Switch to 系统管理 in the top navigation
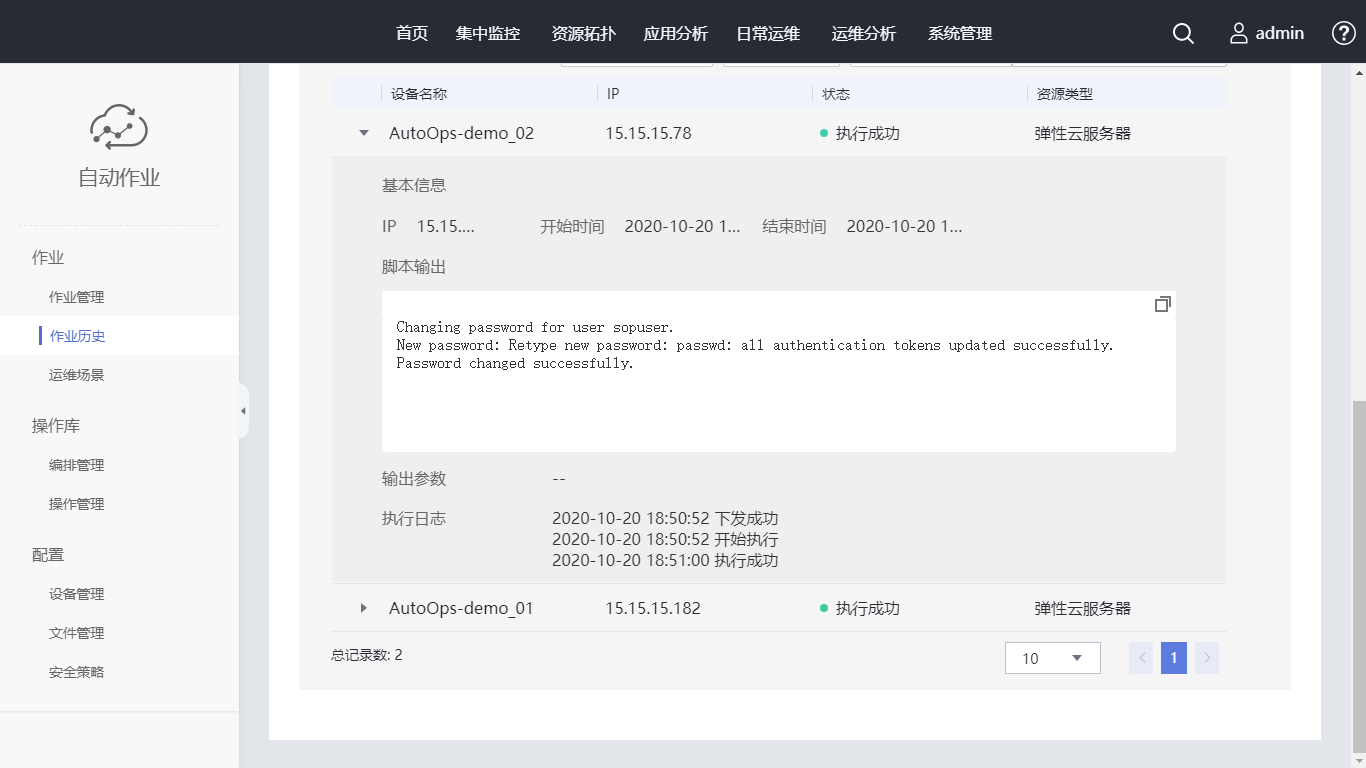The image size is (1366, 768). pyautogui.click(x=960, y=33)
